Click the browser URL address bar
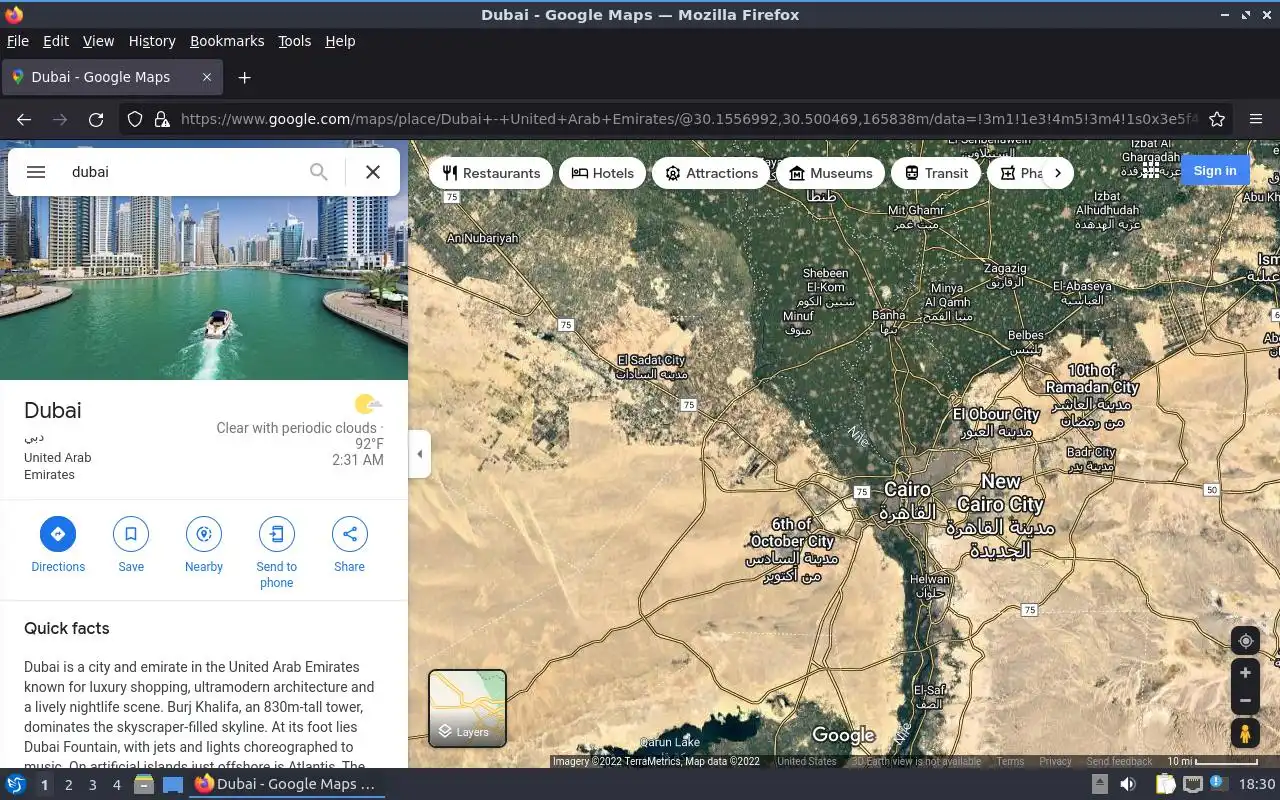 point(688,119)
